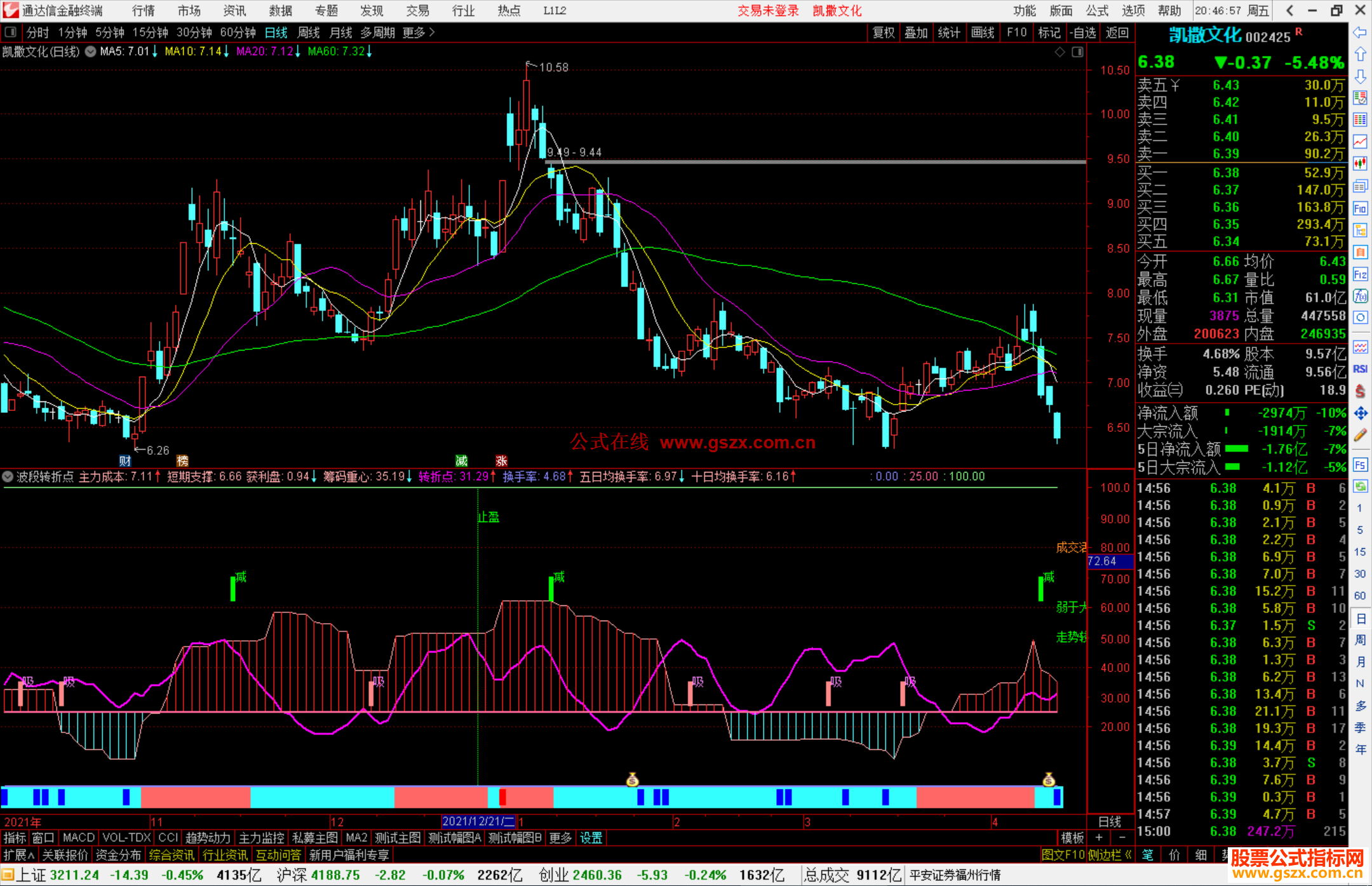Open the 交易 menu
1372x886 pixels.
(418, 10)
